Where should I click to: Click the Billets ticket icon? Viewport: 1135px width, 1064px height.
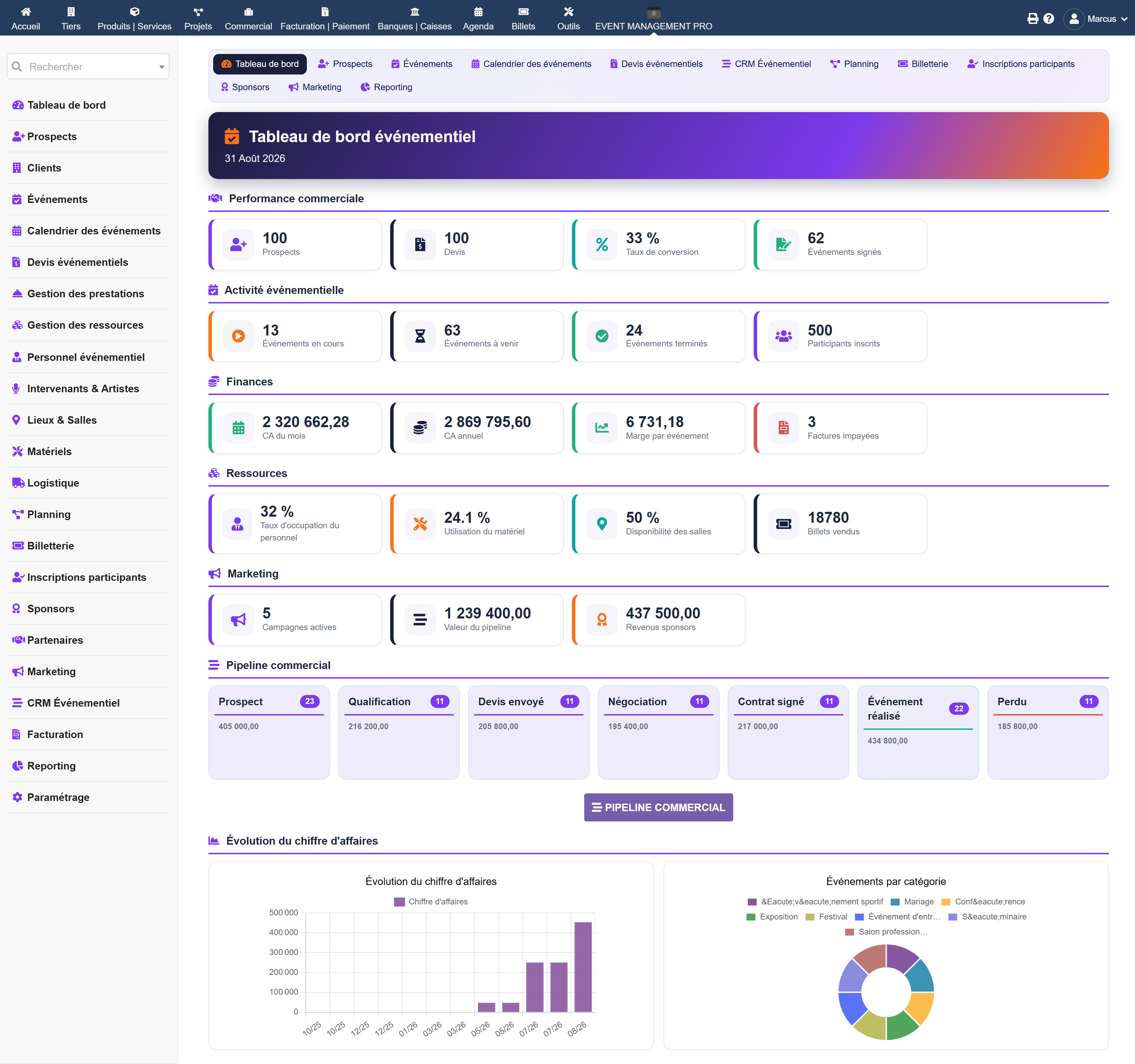pyautogui.click(x=523, y=12)
